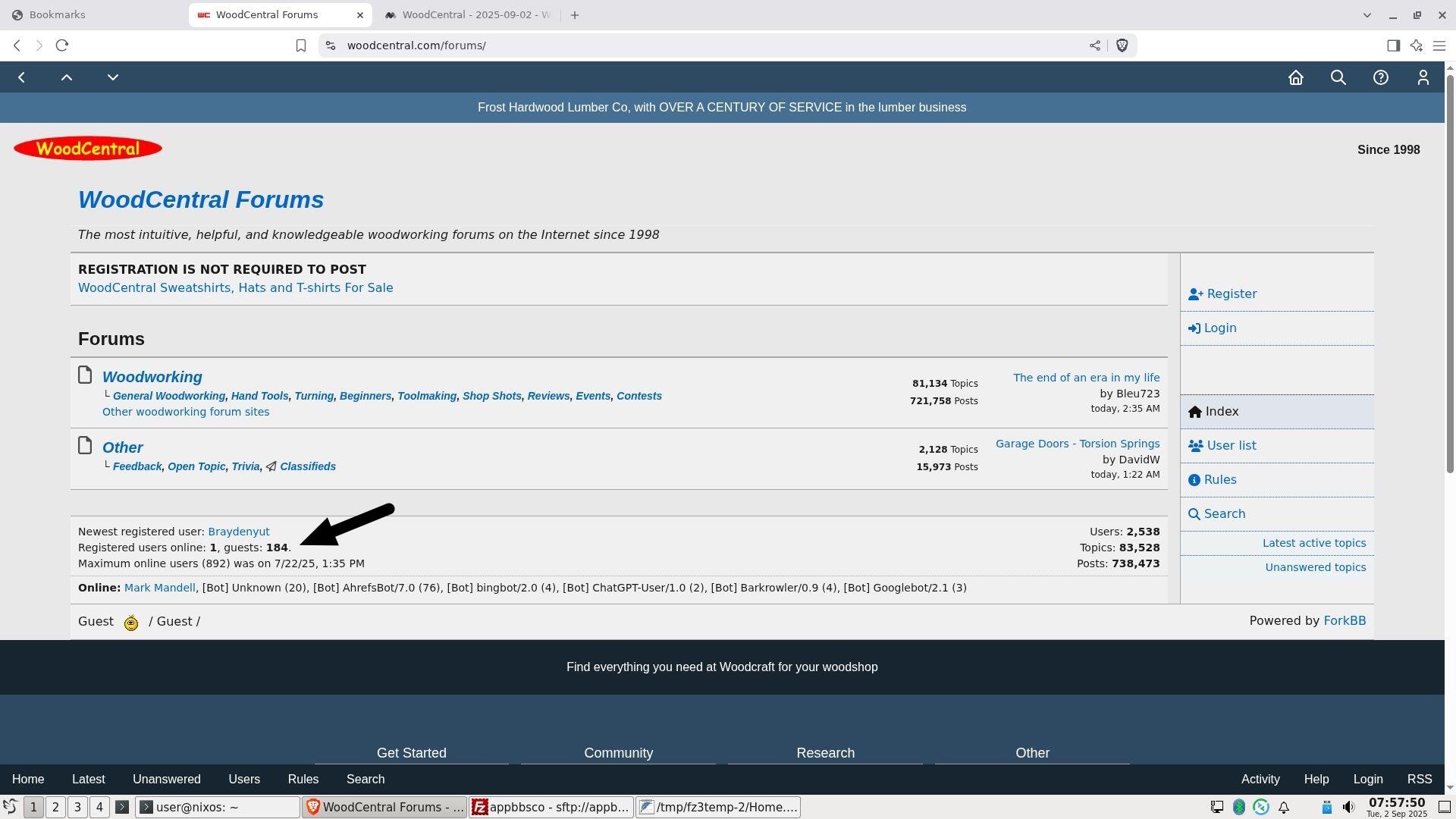This screenshot has height=819, width=1456.
Task: Click Latest in the bottom navigation bar
Action: (88, 780)
